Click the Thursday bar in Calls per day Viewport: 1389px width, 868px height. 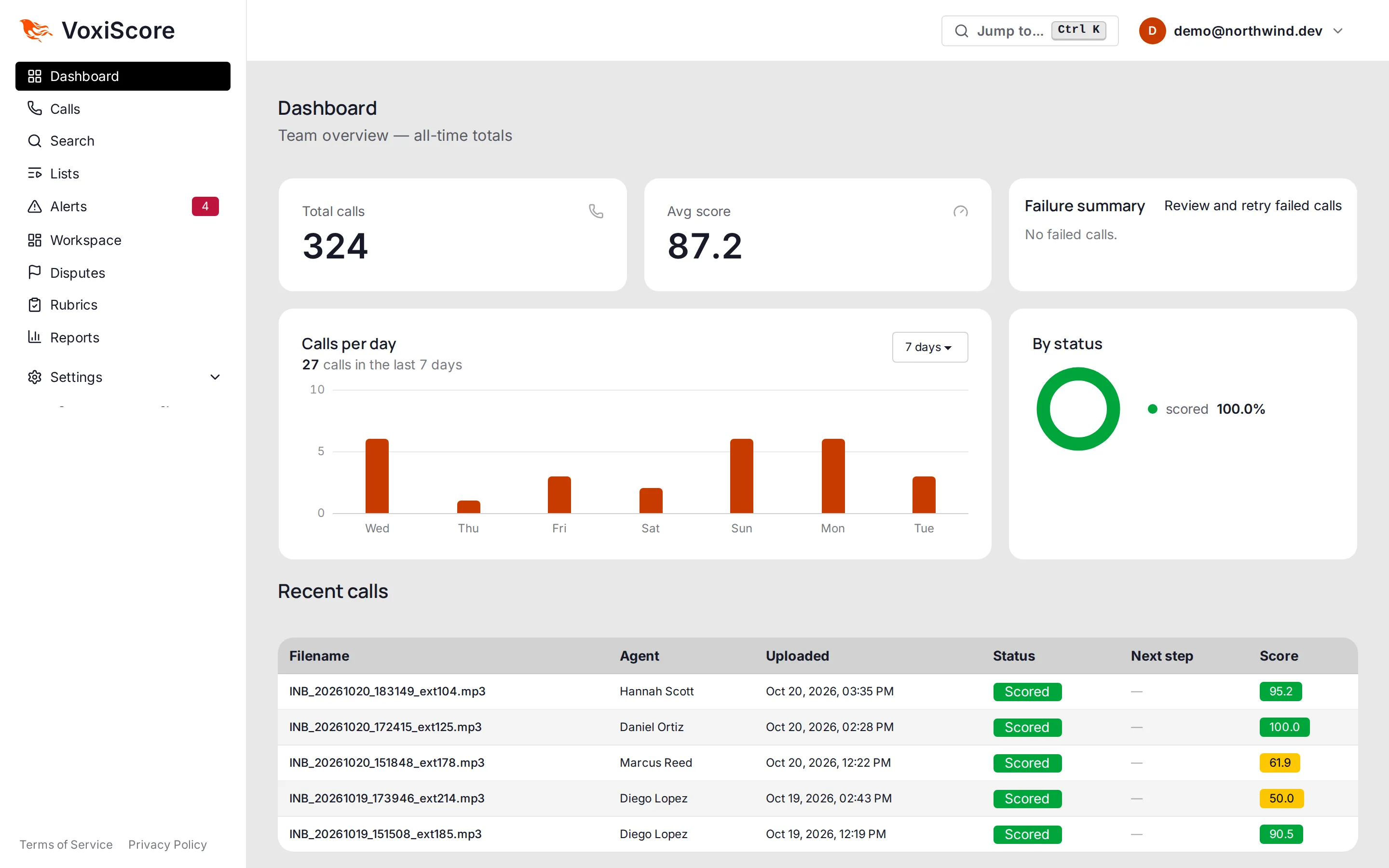[x=468, y=507]
